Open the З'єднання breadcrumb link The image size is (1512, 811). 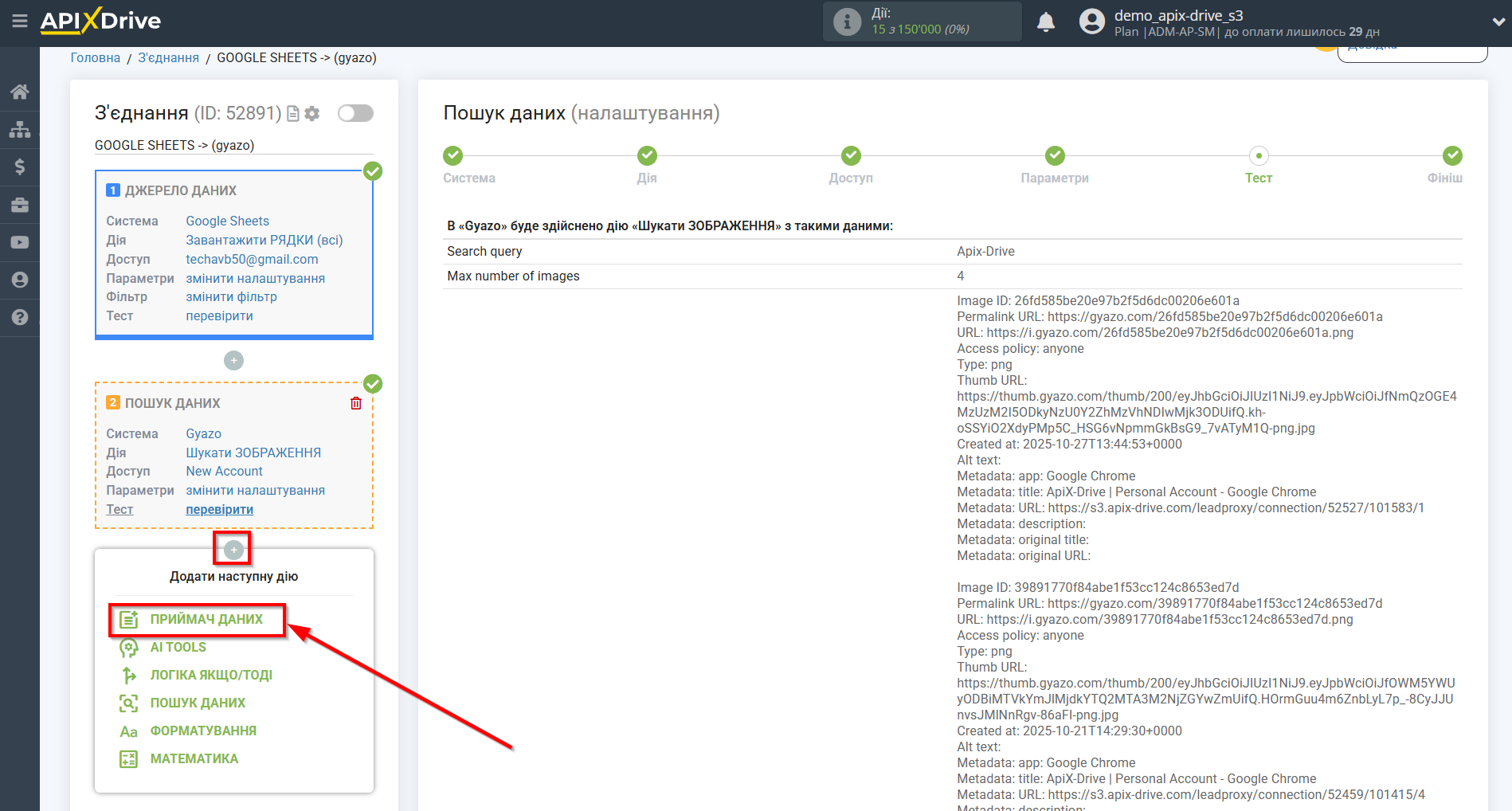[168, 57]
